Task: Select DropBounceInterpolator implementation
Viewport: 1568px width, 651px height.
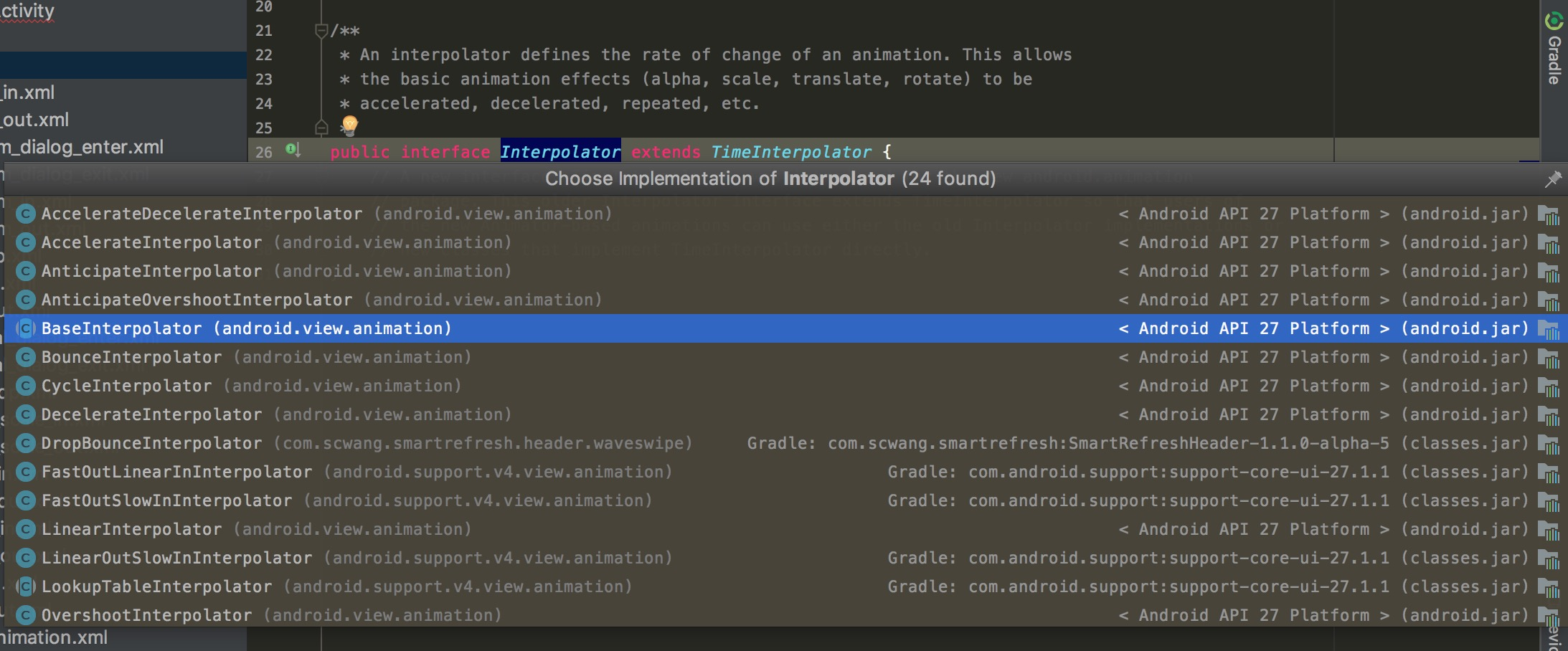Action: [x=785, y=443]
